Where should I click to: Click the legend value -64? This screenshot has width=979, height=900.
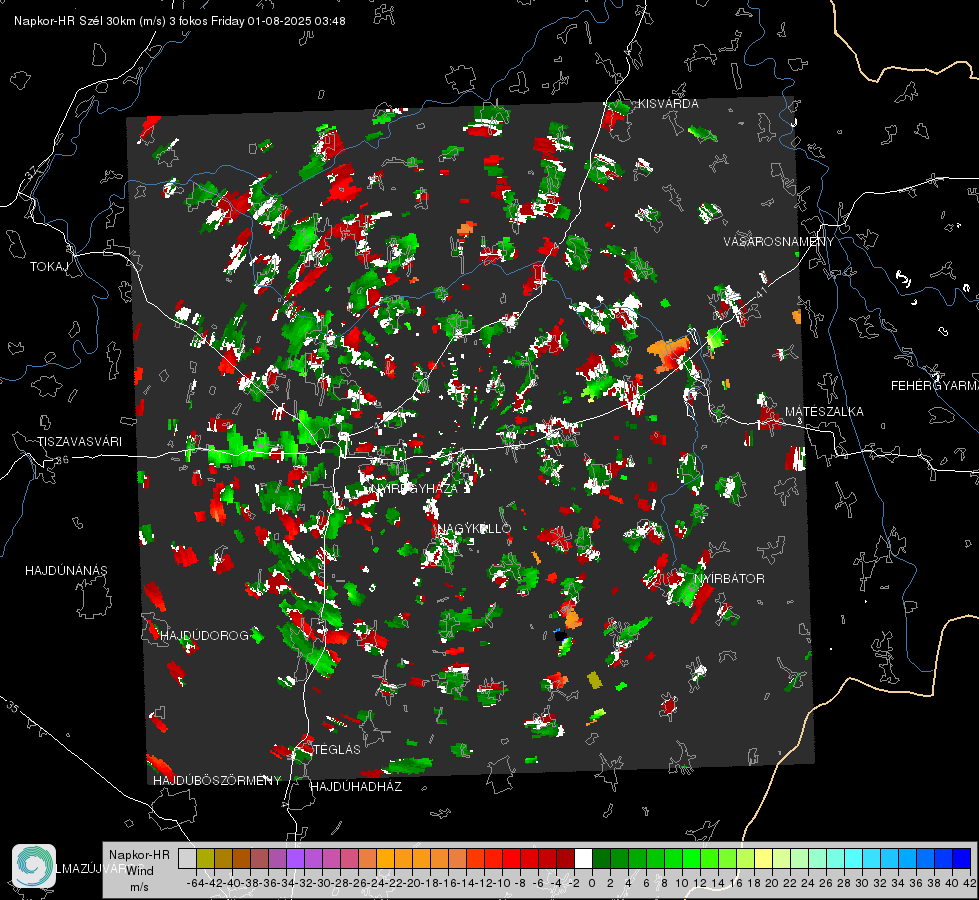[x=196, y=883]
